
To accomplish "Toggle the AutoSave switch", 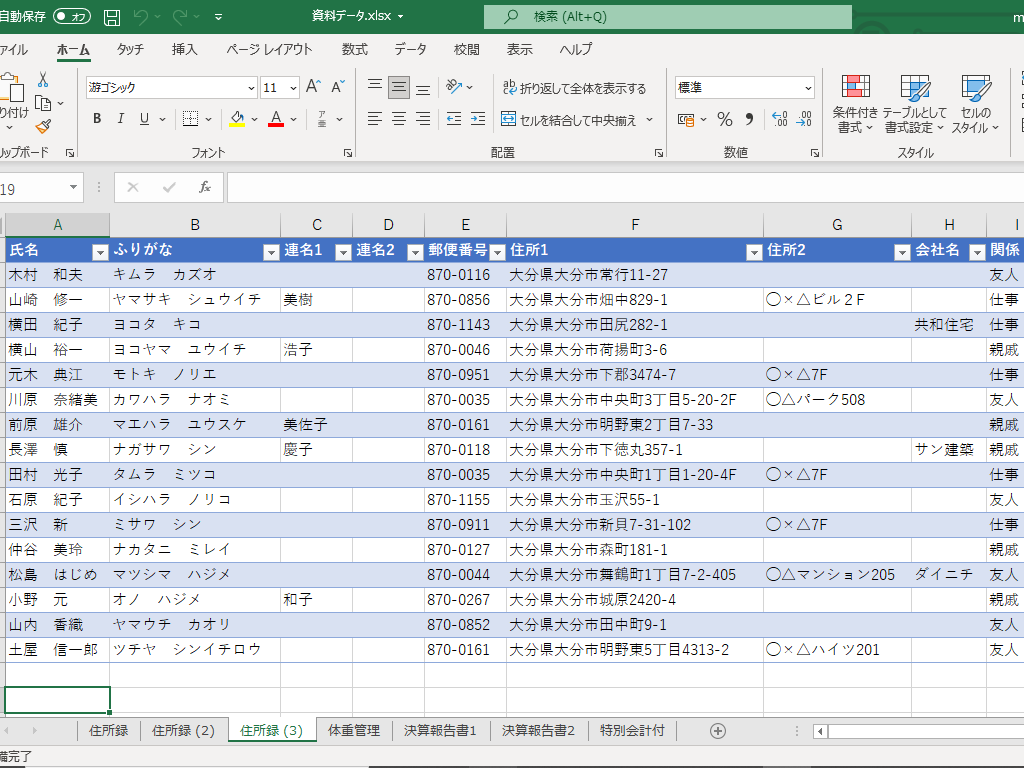I will 72,16.
